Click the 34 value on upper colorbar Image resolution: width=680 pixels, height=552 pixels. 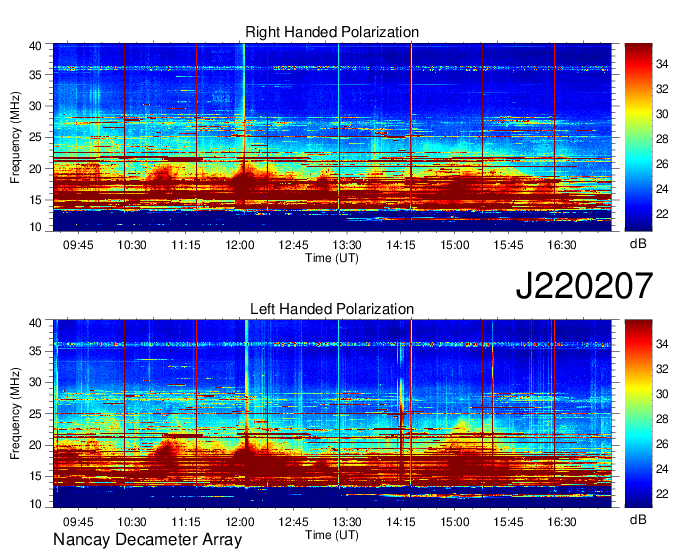(662, 64)
